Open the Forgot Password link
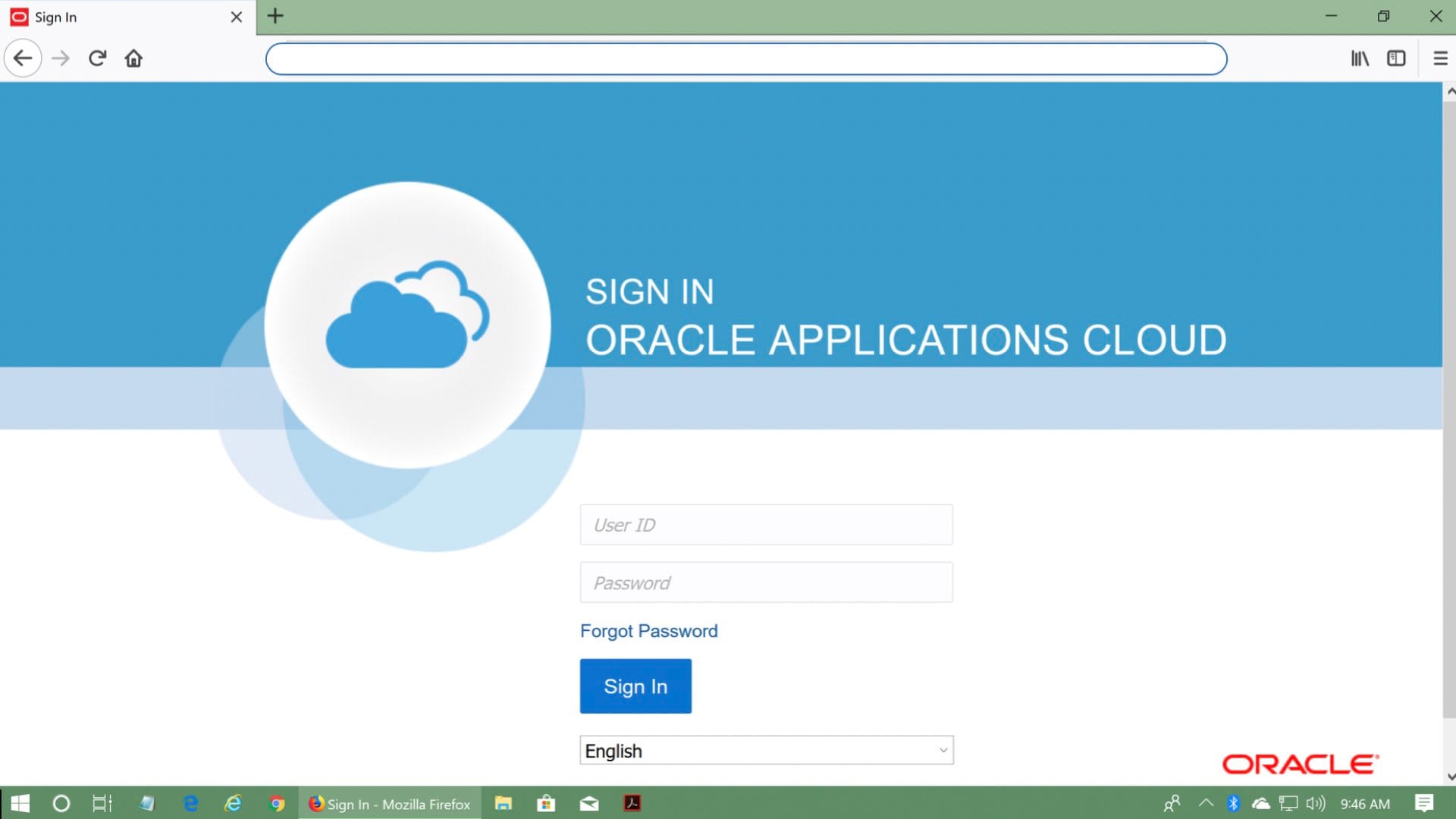Image resolution: width=1456 pixels, height=819 pixels. 648,630
